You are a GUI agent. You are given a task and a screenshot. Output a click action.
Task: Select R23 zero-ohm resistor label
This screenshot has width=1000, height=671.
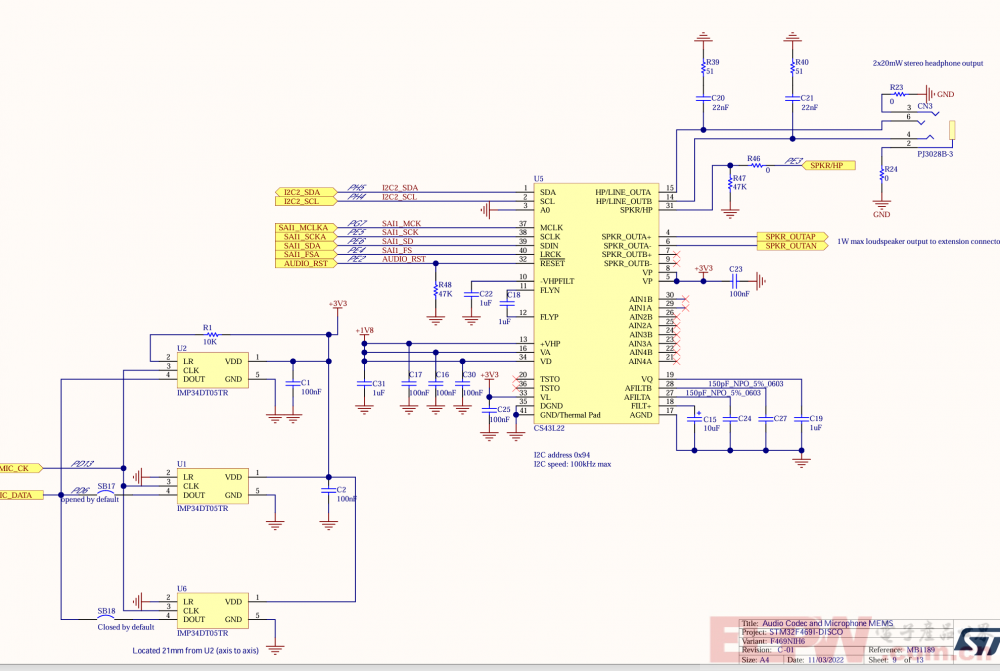pos(897,87)
